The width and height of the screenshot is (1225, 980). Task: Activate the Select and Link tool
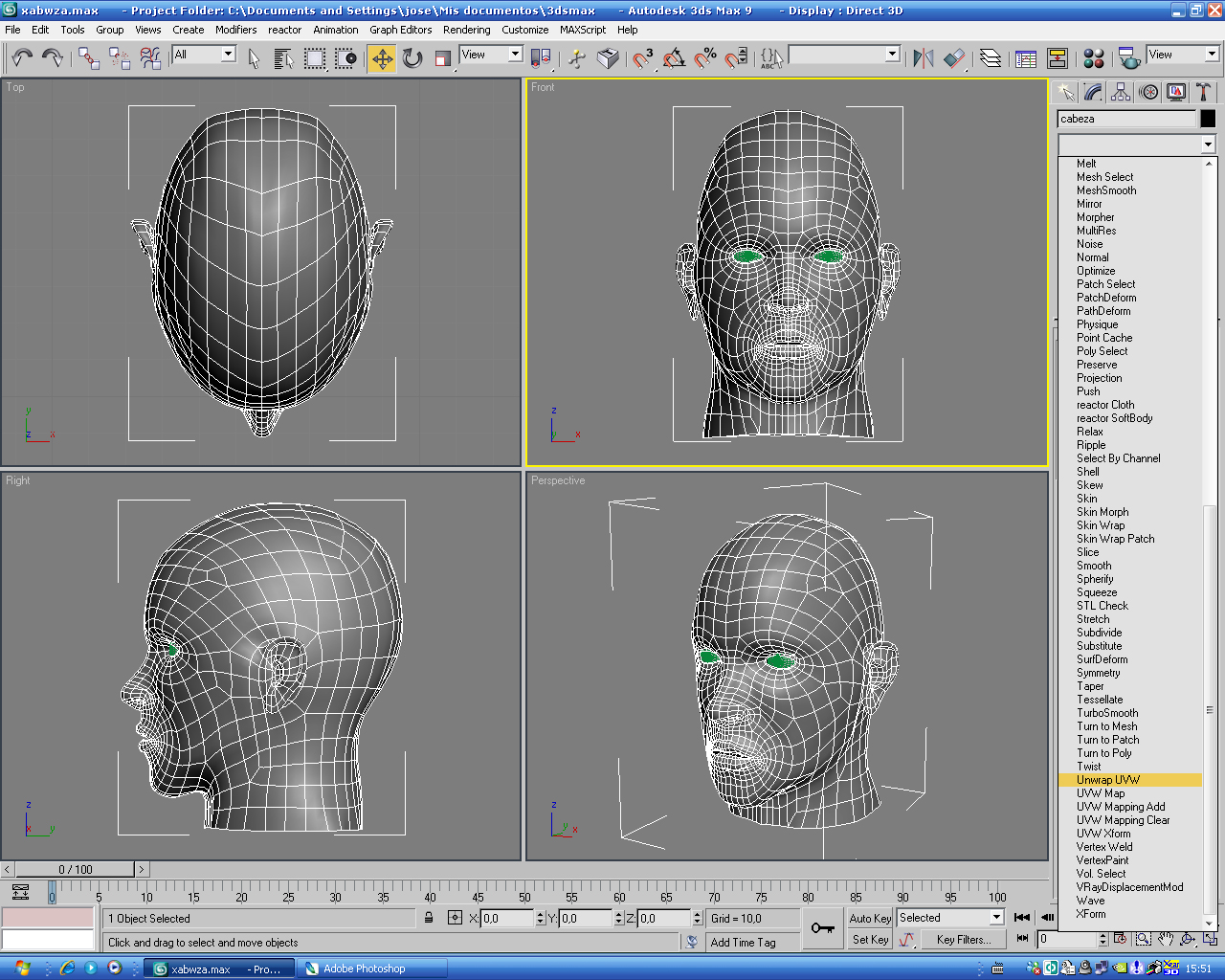(89, 58)
